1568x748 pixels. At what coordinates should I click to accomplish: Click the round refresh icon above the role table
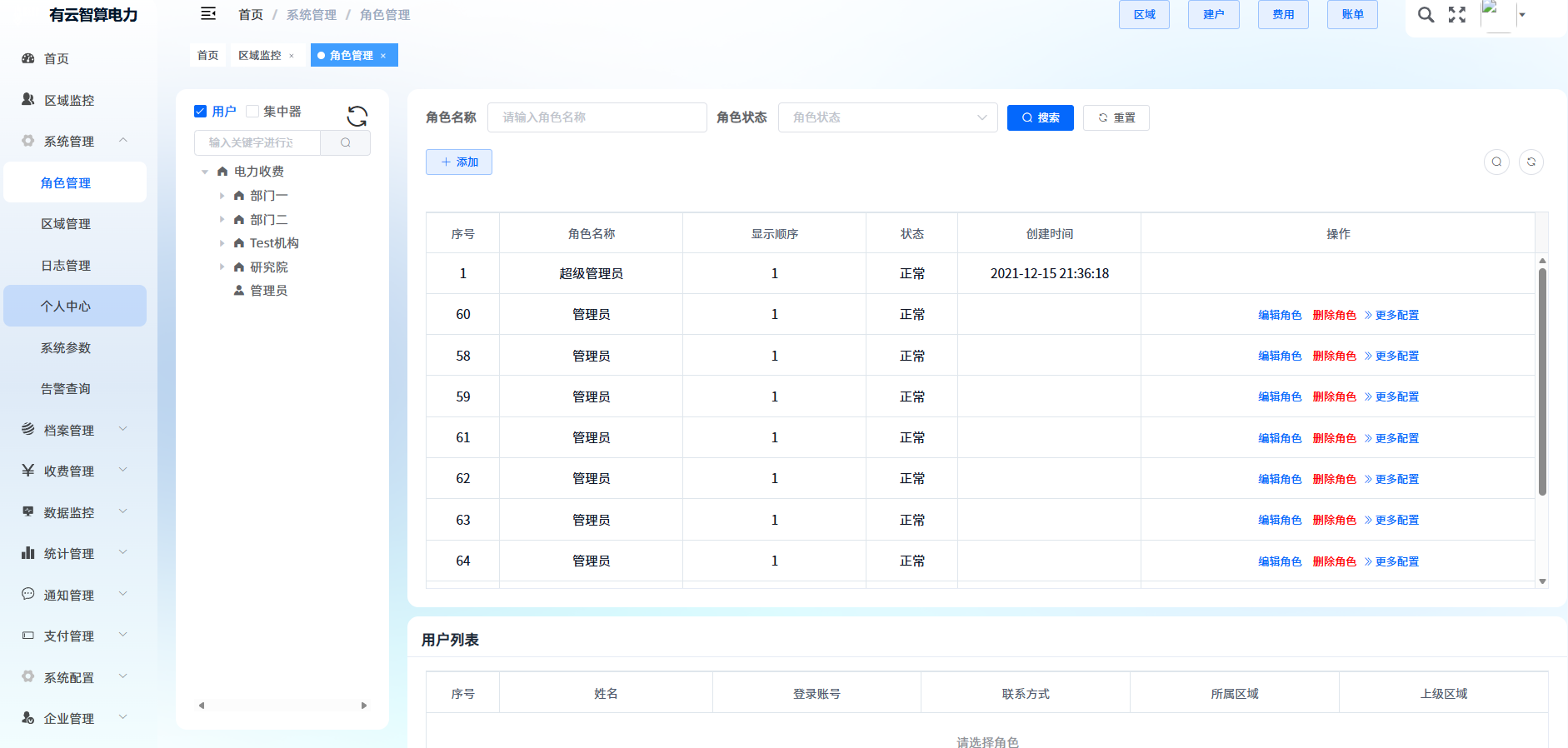coord(1531,162)
